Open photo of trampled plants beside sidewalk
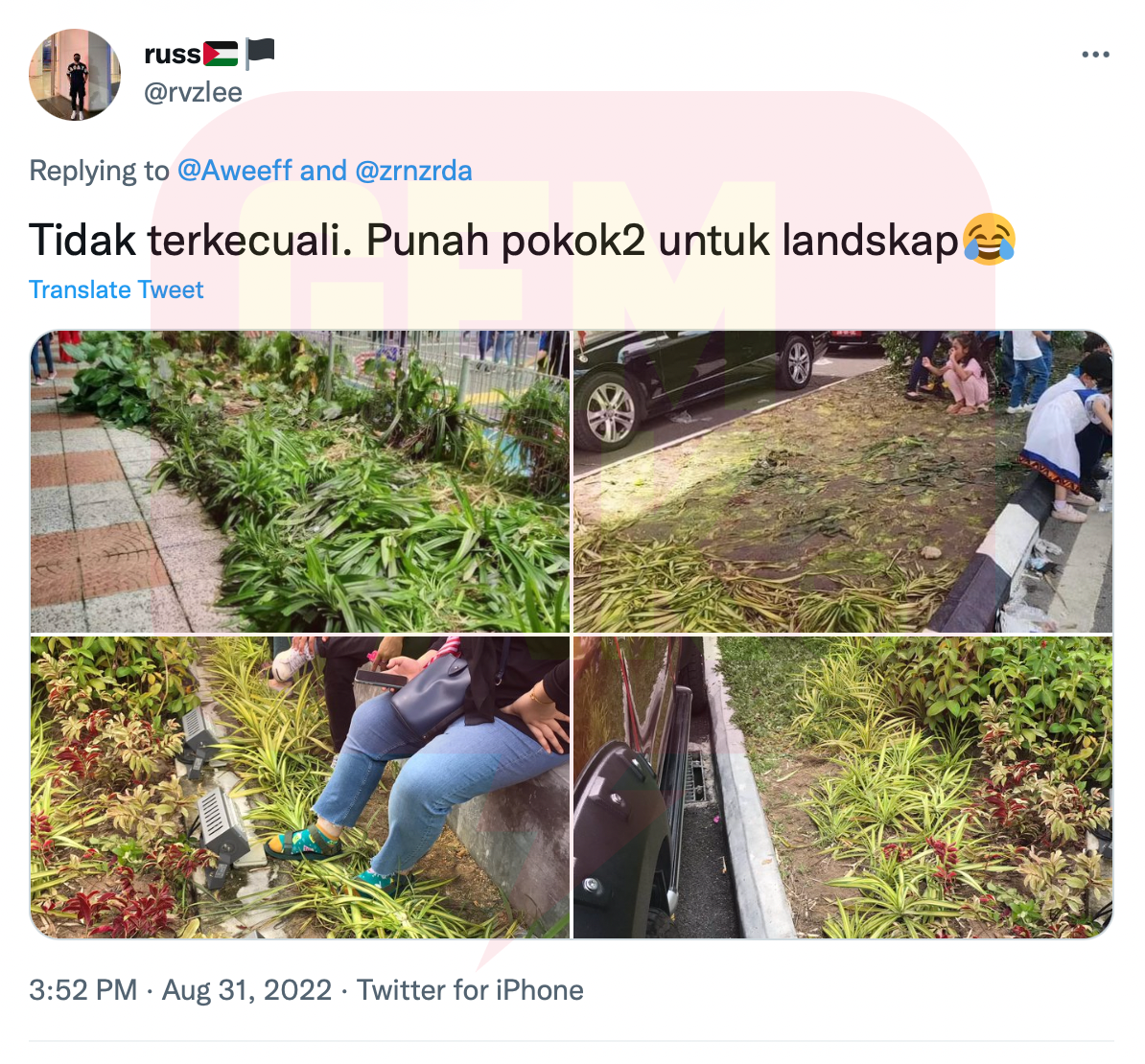The image size is (1145, 1064). pyautogui.click(x=299, y=481)
